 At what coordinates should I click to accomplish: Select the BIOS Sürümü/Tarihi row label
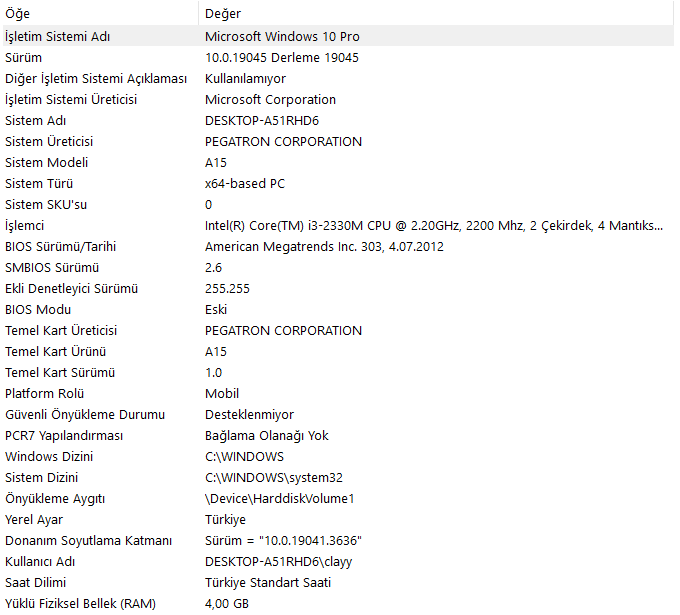coord(60,247)
